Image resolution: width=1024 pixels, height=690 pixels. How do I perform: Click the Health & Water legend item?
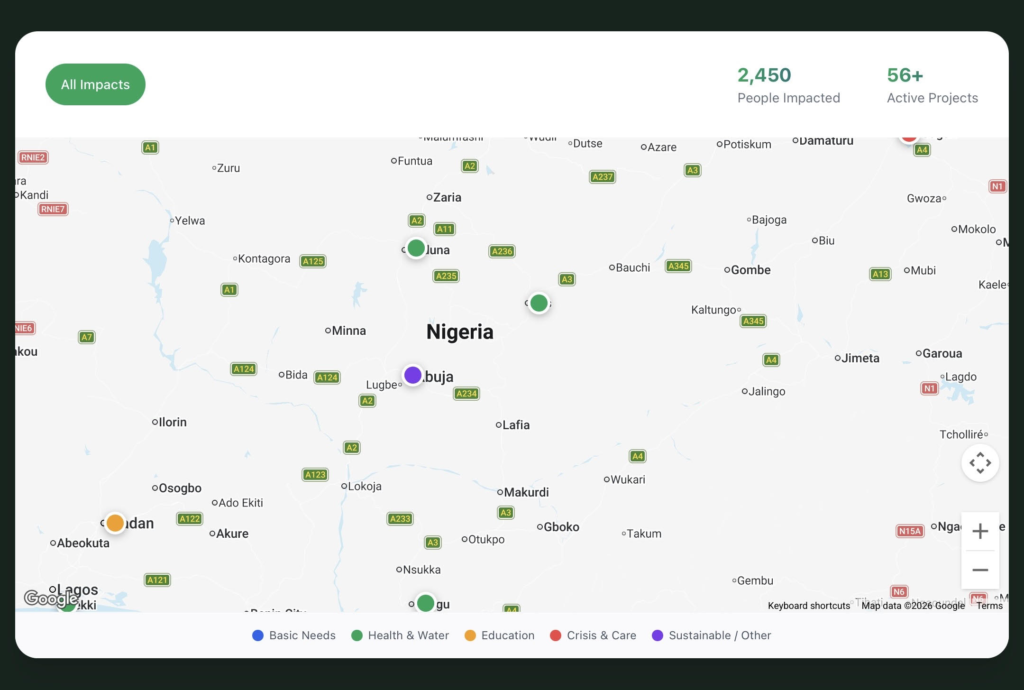pyautogui.click(x=400, y=636)
